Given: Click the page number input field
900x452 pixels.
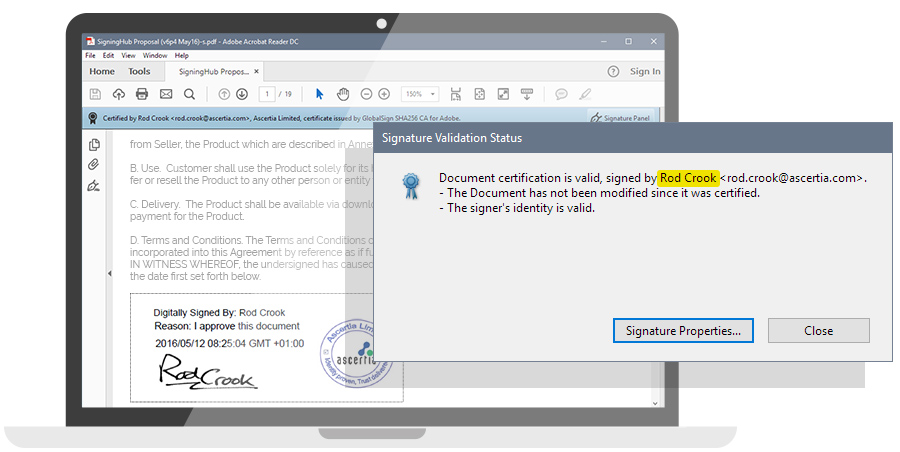Looking at the screenshot, I should point(267,94).
